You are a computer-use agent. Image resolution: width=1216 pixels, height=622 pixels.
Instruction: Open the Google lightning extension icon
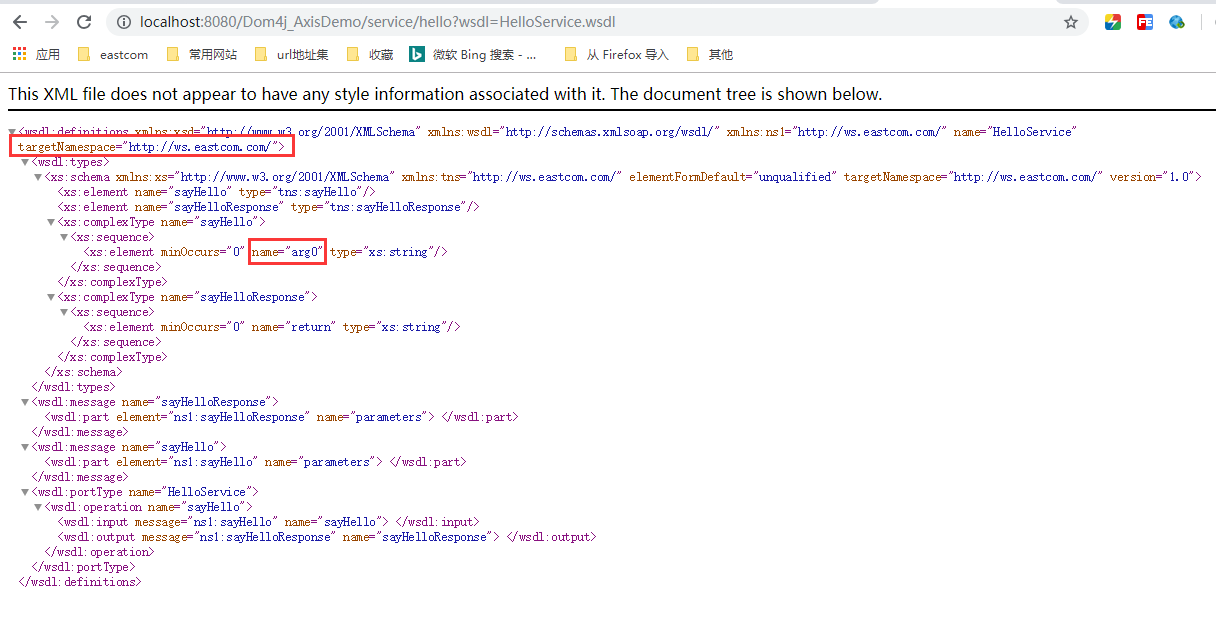click(x=1113, y=21)
